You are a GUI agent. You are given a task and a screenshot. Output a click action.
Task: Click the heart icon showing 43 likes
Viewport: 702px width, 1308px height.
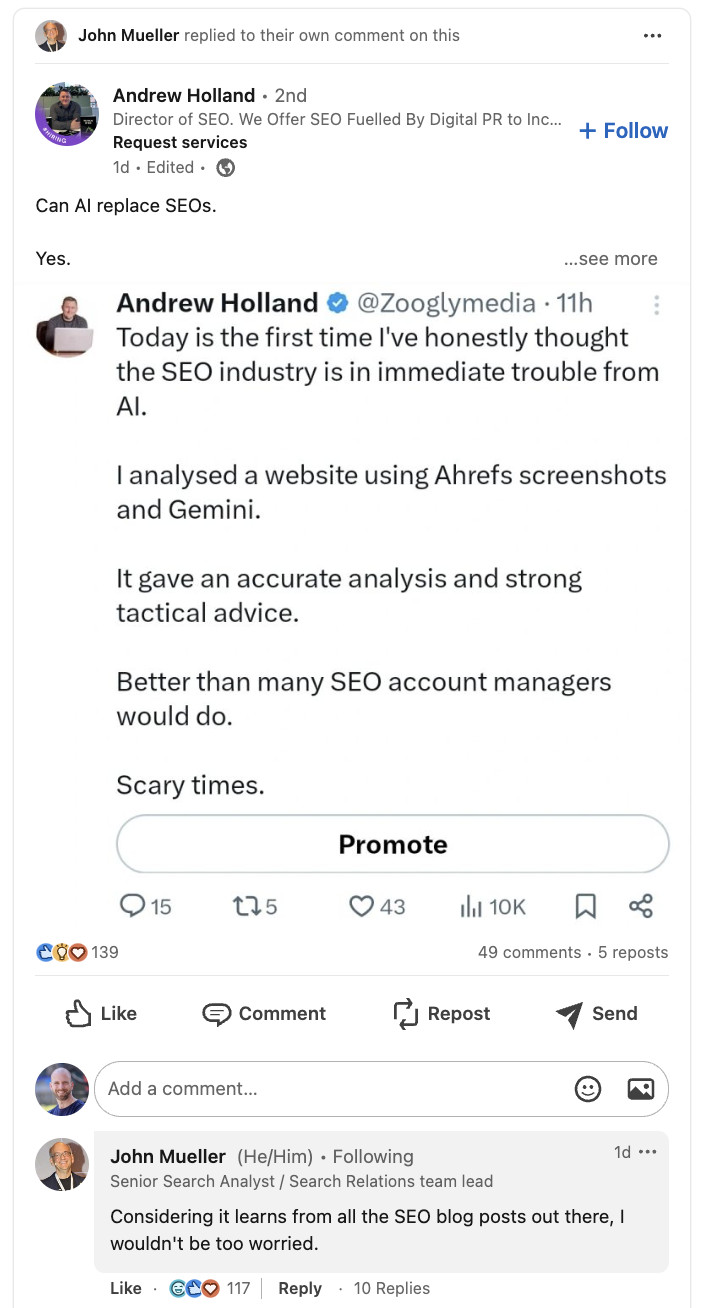pos(361,906)
